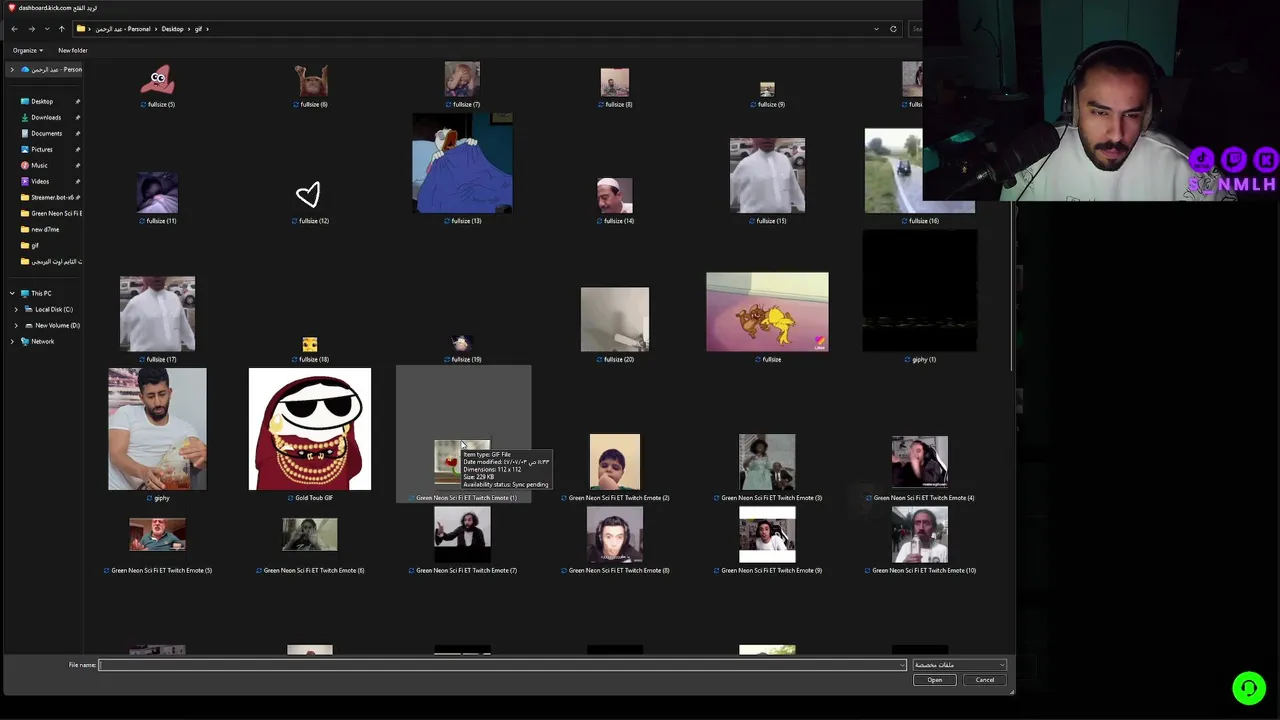1280x720 pixels.
Task: Select the fullsize (11) gif thumbnail
Action: pos(158,193)
